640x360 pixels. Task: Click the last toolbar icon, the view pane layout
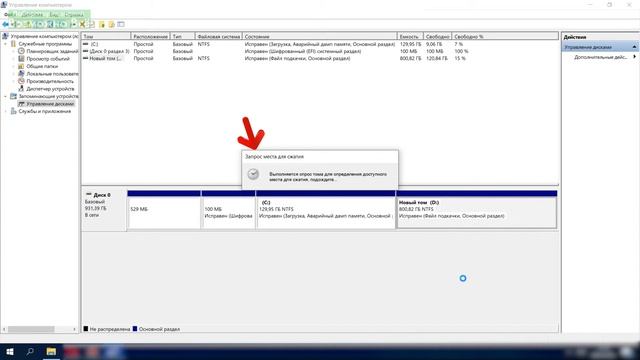tap(121, 24)
